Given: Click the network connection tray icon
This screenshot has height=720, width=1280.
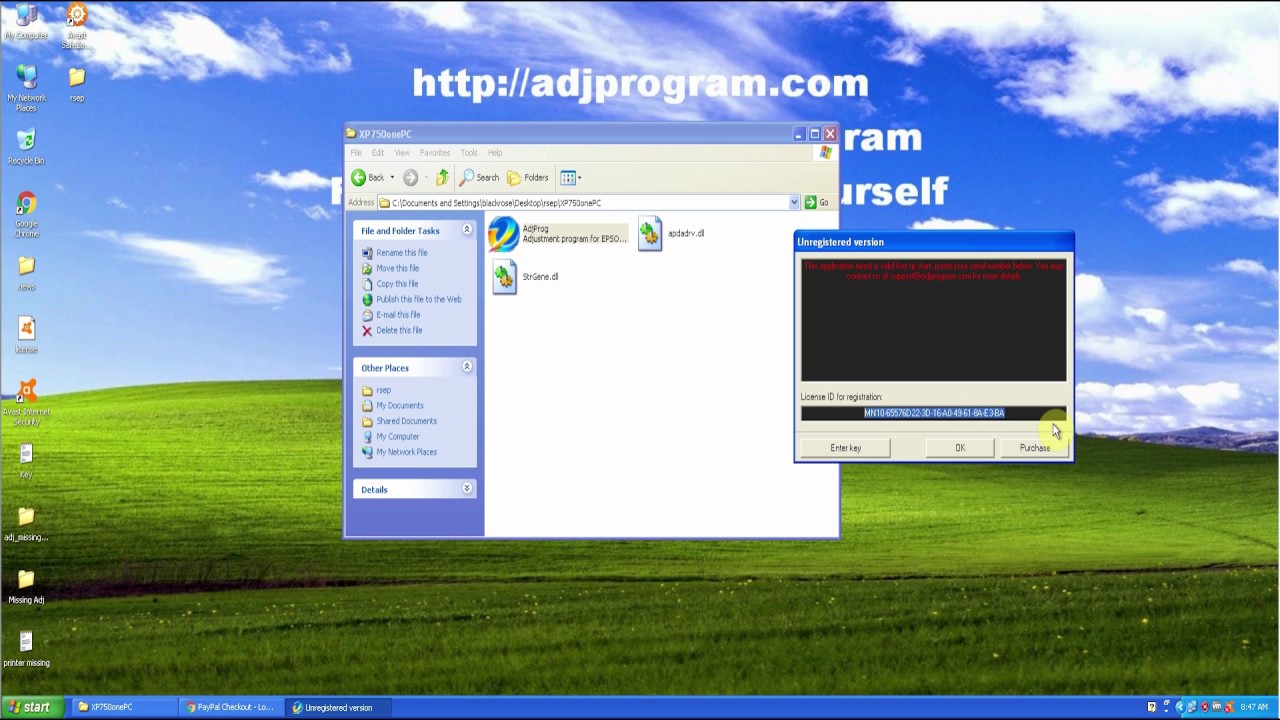Looking at the screenshot, I should tap(1193, 707).
